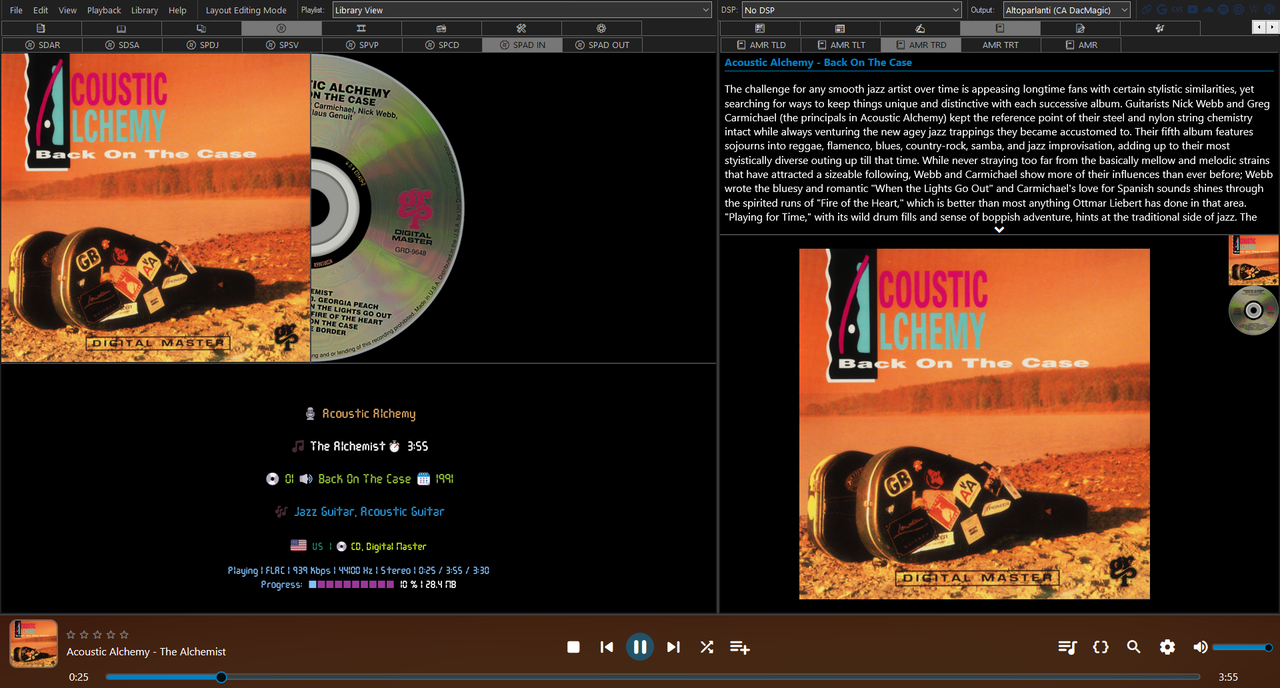The width and height of the screenshot is (1280, 688).
Task: Skip to the previous track
Action: pyautogui.click(x=606, y=647)
